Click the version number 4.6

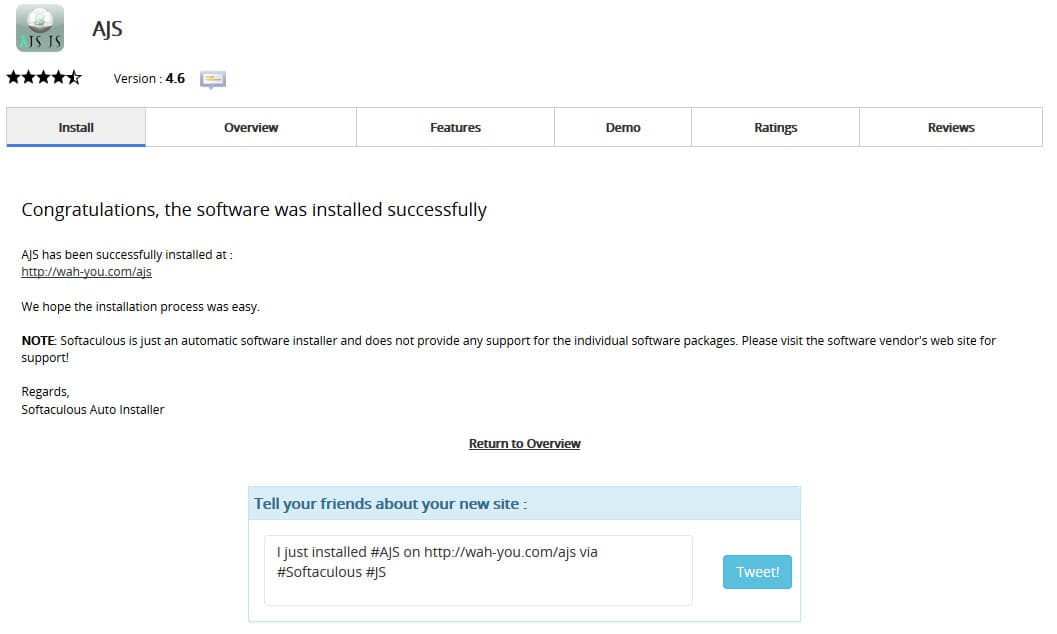(175, 79)
